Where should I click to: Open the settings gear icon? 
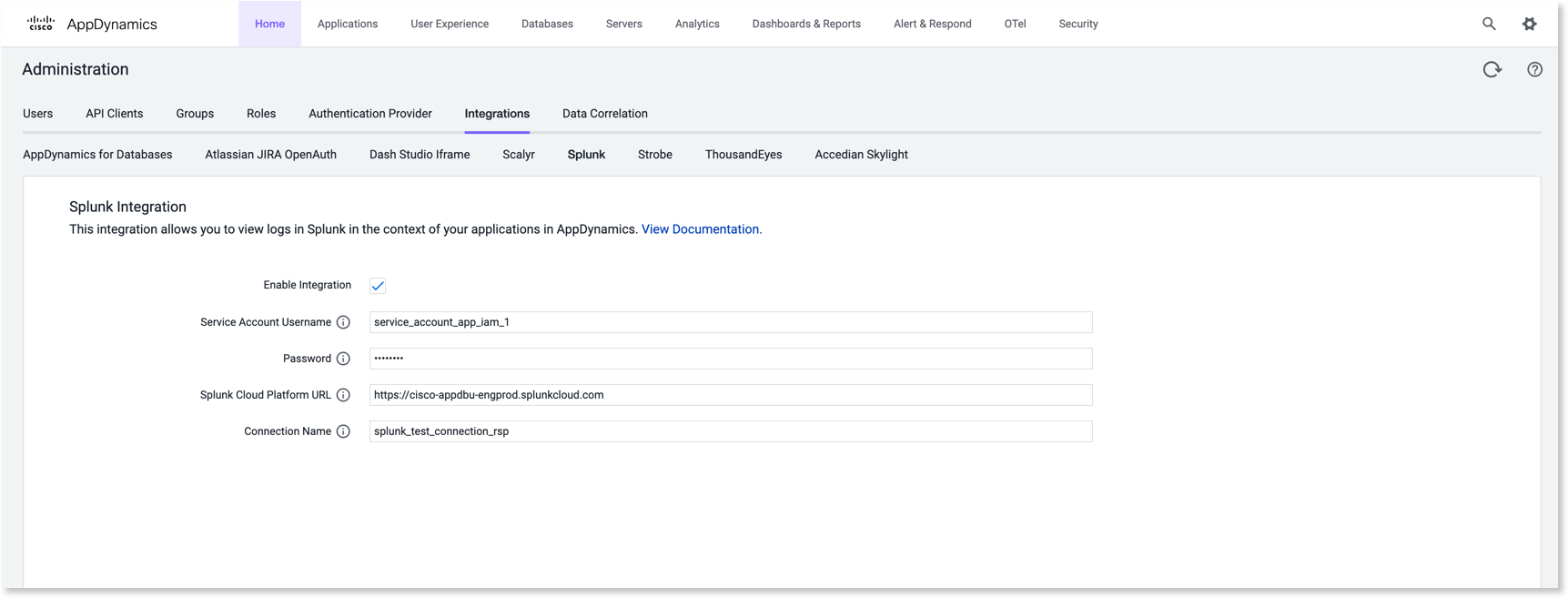pos(1530,24)
